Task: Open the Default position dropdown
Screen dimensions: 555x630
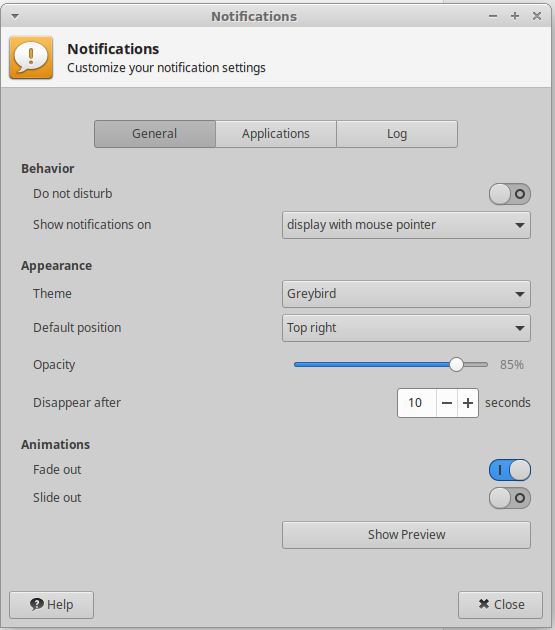Action: tap(406, 328)
